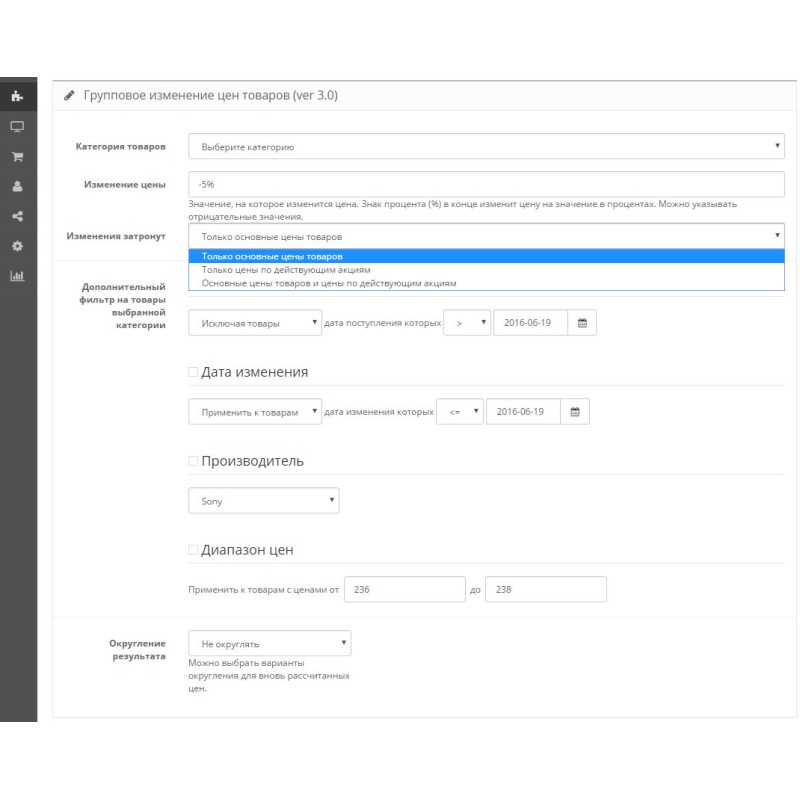Click the price-from field containing 236
The image size is (800, 800).
coord(405,590)
